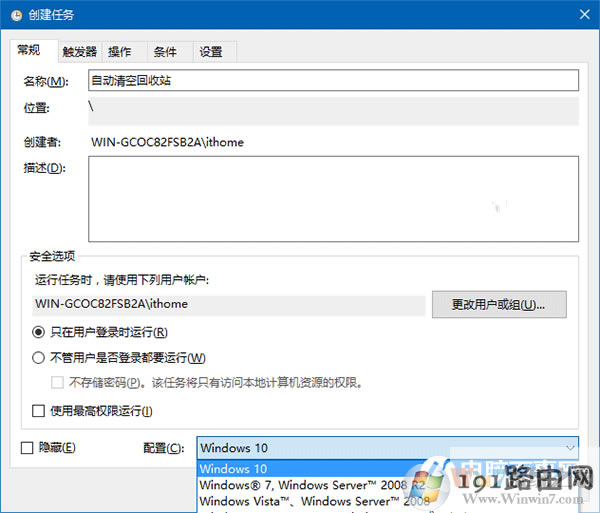Click the clock icon in the title bar

17,15
